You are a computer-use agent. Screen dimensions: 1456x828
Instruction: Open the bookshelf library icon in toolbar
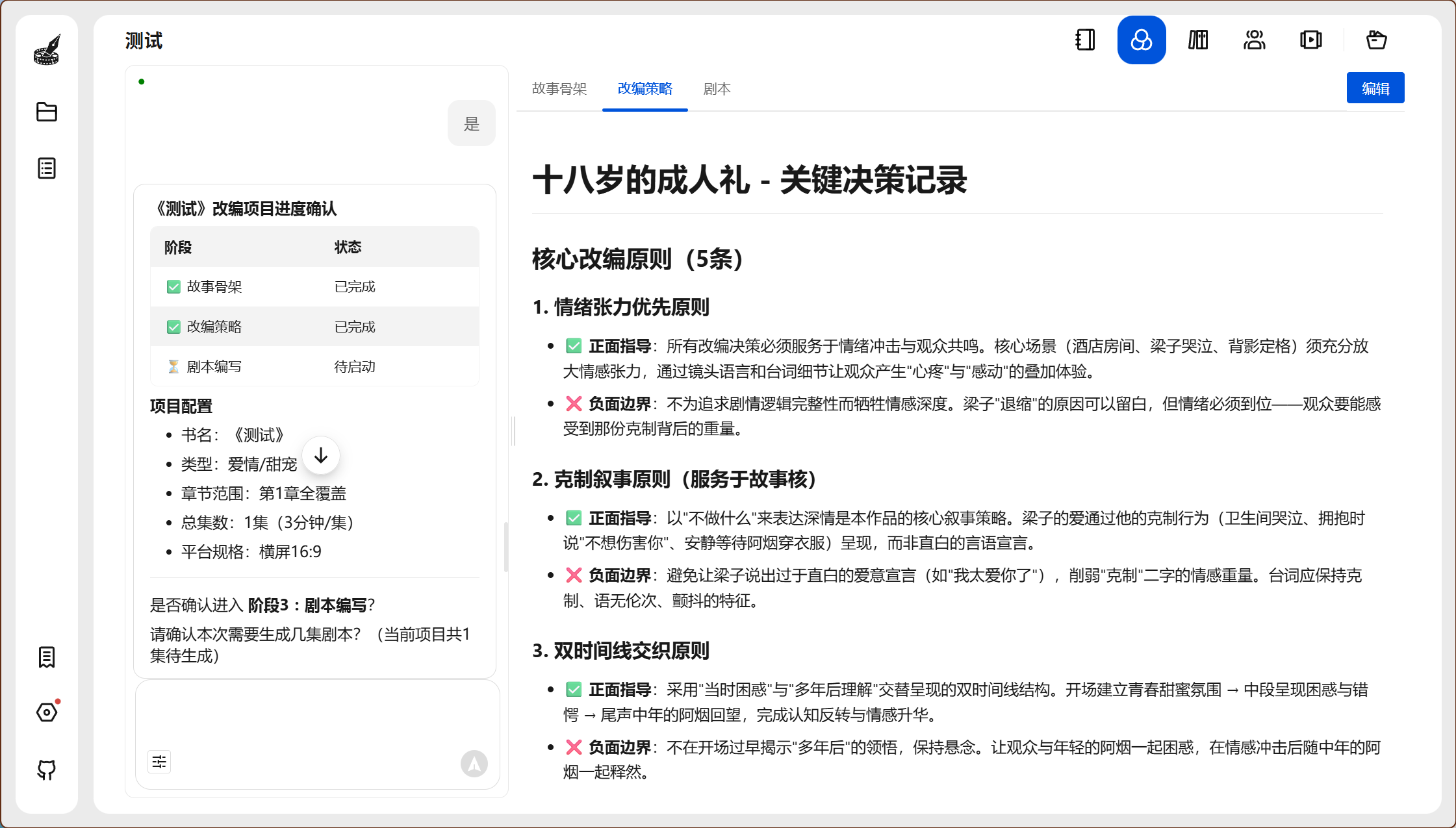[x=1198, y=40]
